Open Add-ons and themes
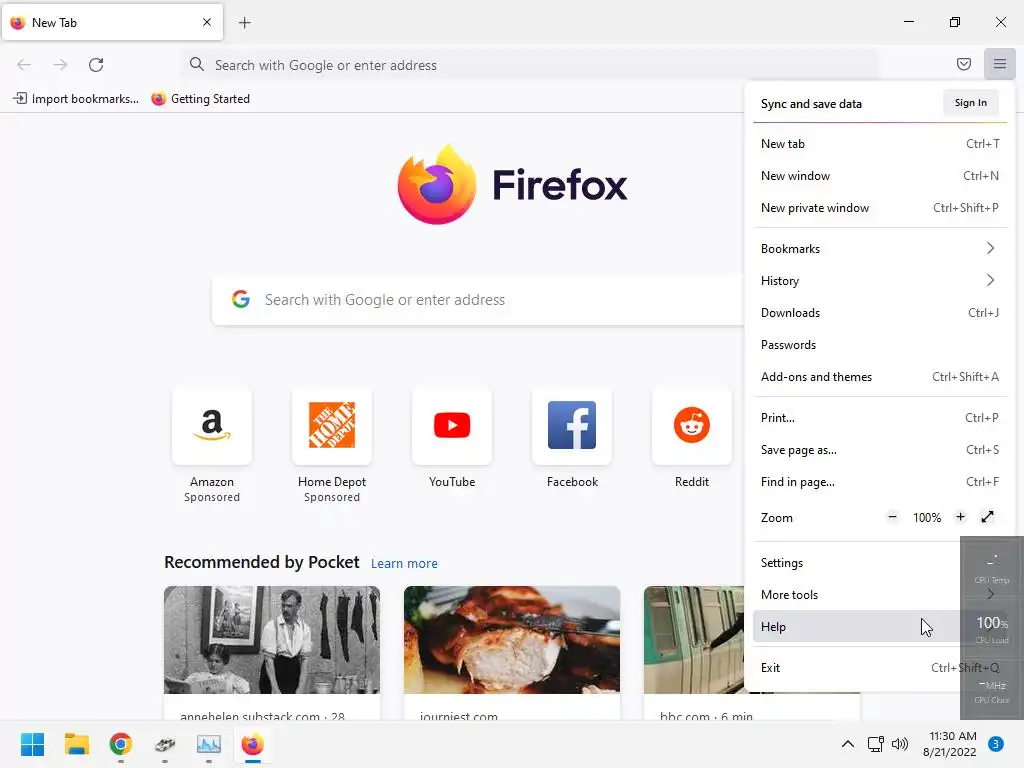This screenshot has width=1024, height=768. pyautogui.click(x=880, y=377)
